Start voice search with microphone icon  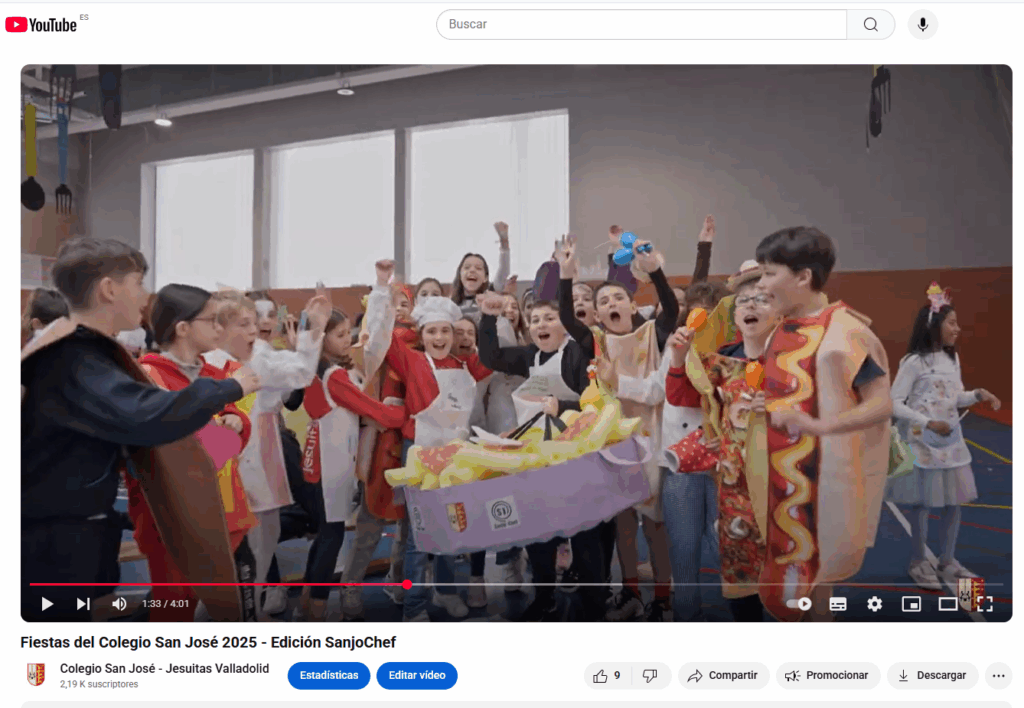923,24
